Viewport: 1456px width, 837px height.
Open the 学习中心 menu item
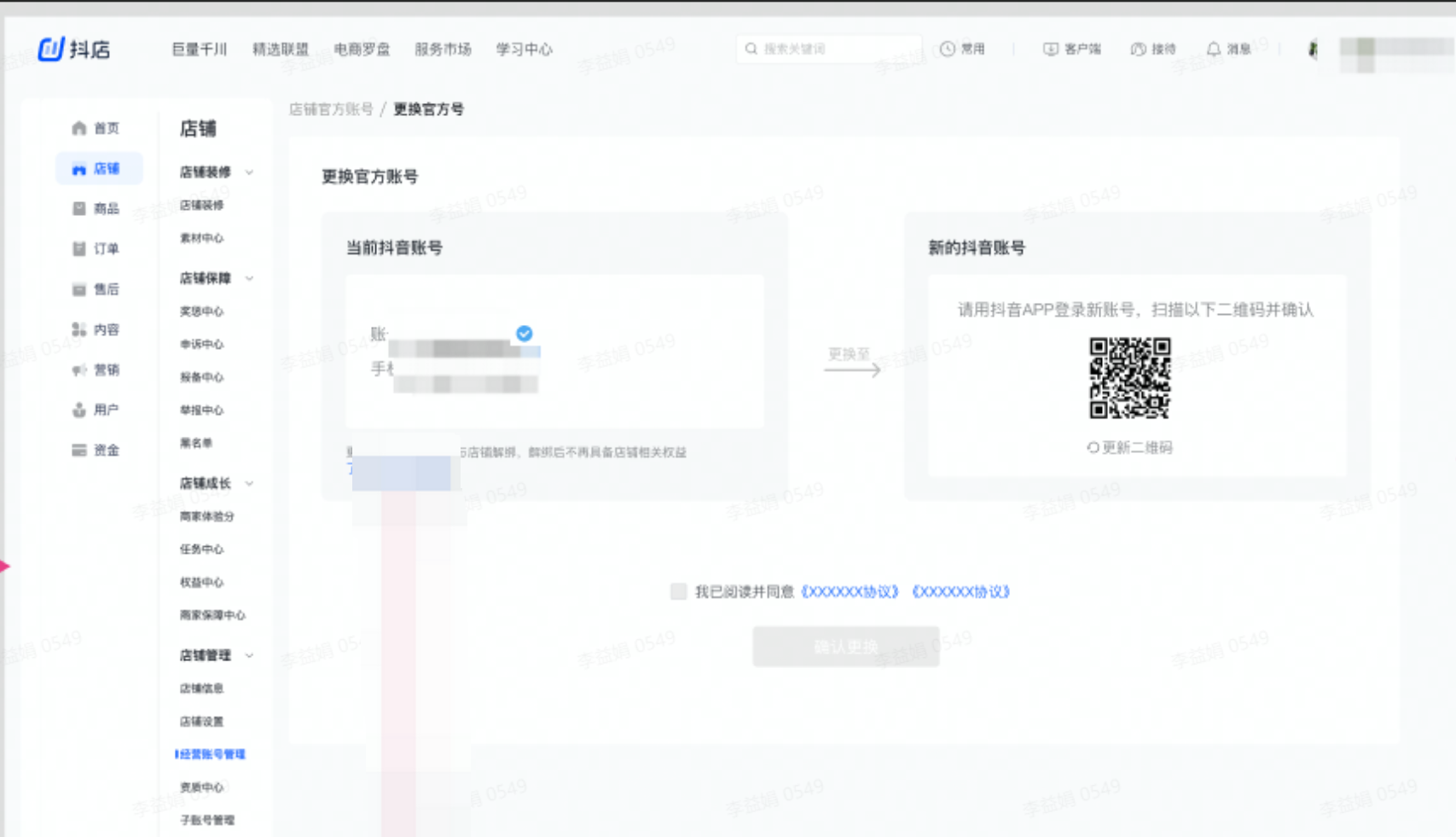[x=523, y=49]
